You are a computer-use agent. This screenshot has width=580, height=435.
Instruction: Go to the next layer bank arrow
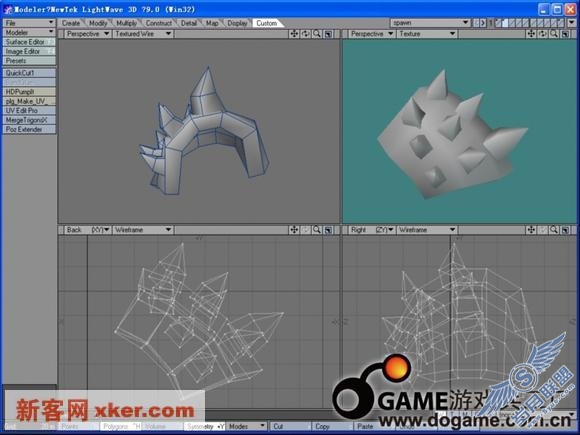click(x=483, y=23)
